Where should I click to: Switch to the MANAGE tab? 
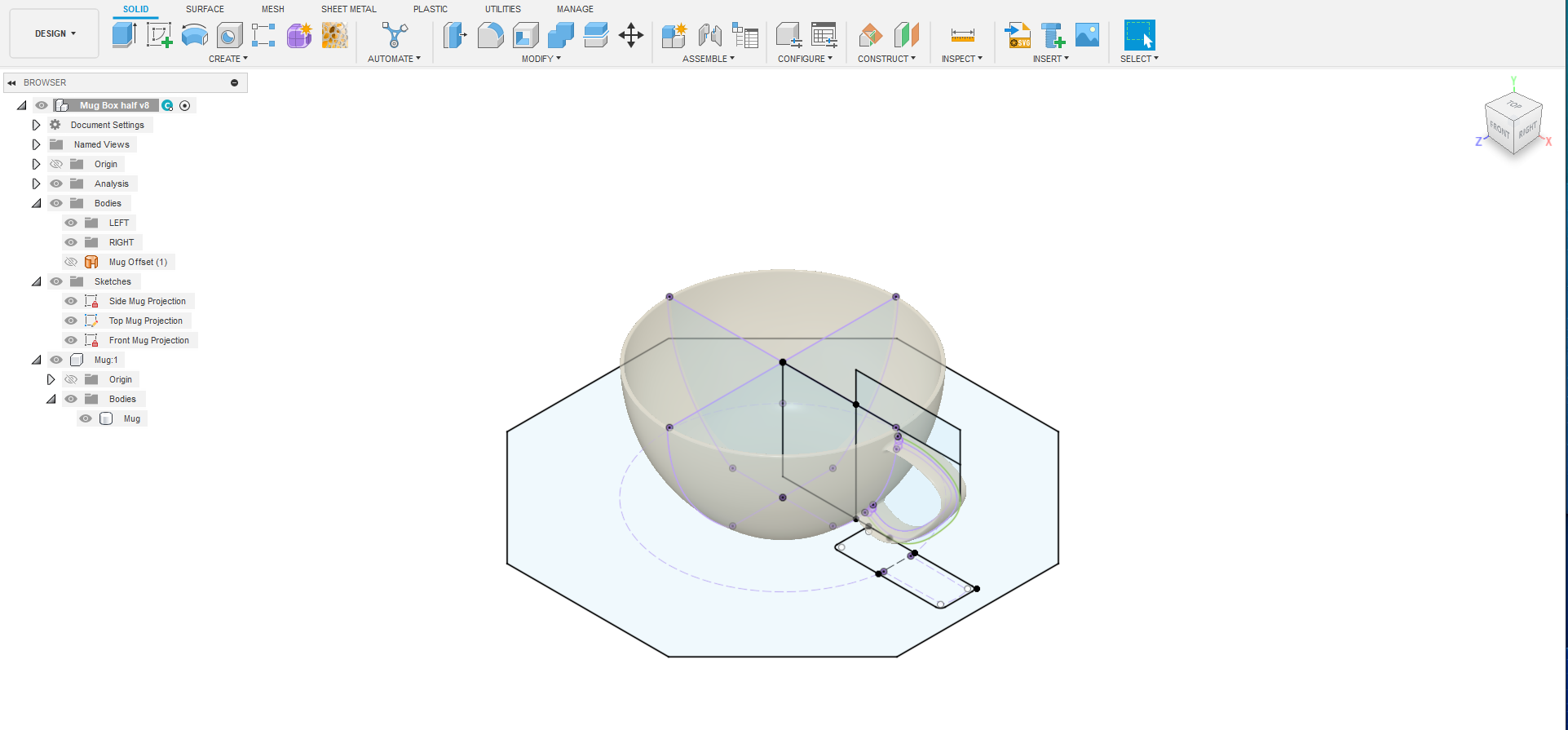pos(575,9)
